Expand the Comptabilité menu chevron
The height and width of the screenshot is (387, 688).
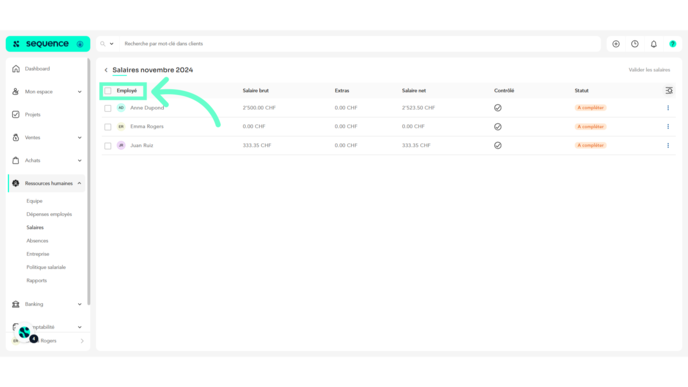tap(79, 327)
